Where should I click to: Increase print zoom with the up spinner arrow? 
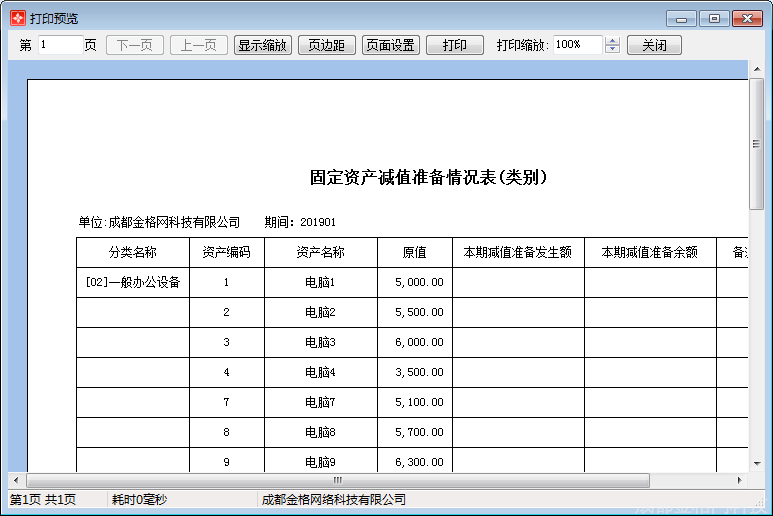(x=613, y=41)
